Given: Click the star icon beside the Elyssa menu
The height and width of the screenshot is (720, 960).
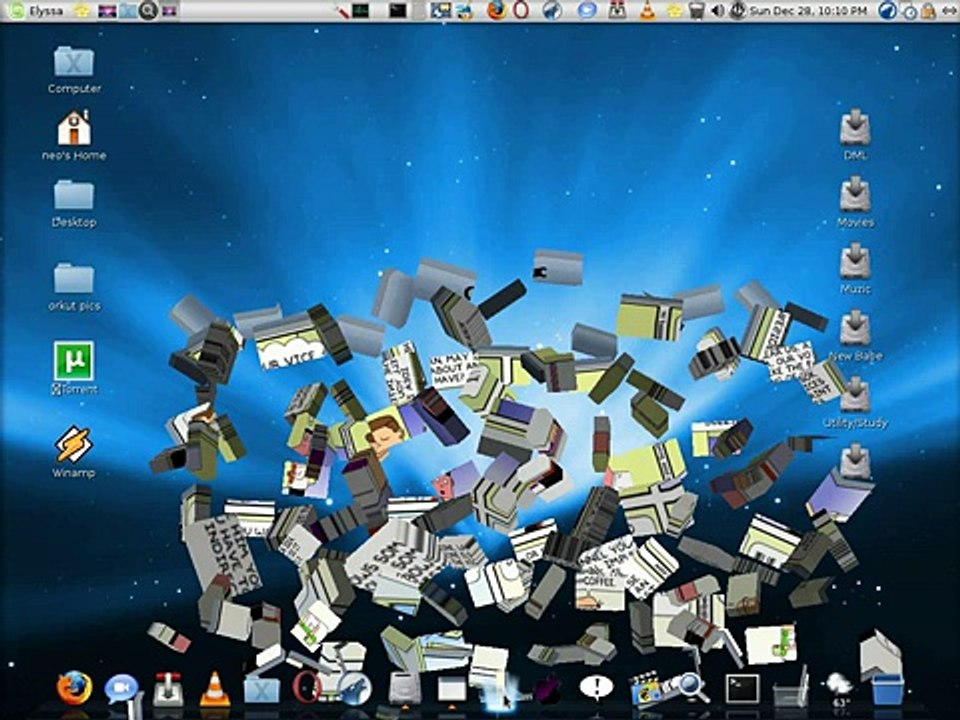Looking at the screenshot, I should click(x=81, y=10).
